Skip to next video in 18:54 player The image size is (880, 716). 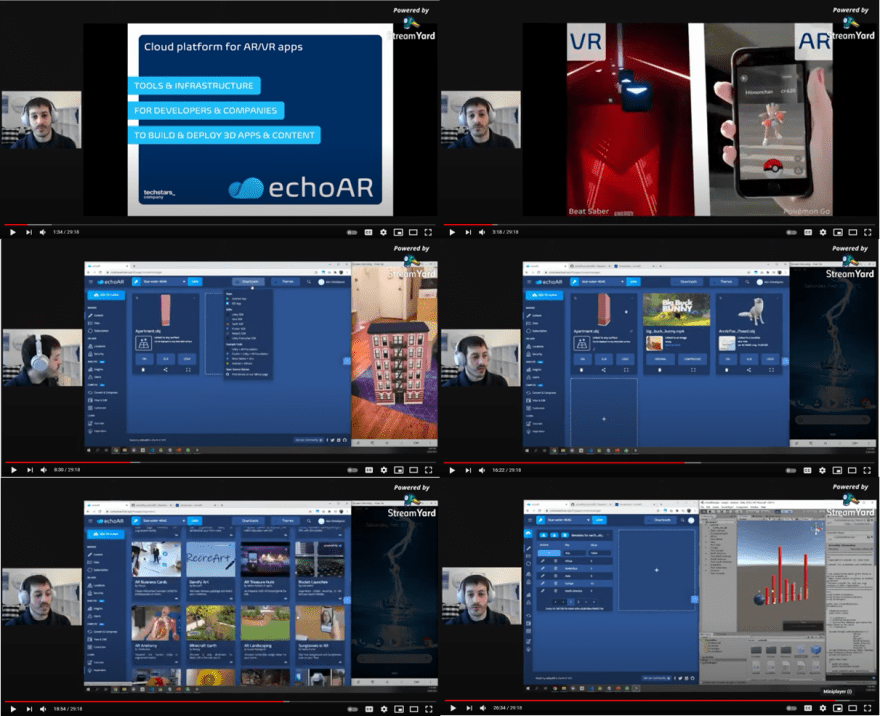click(x=29, y=709)
